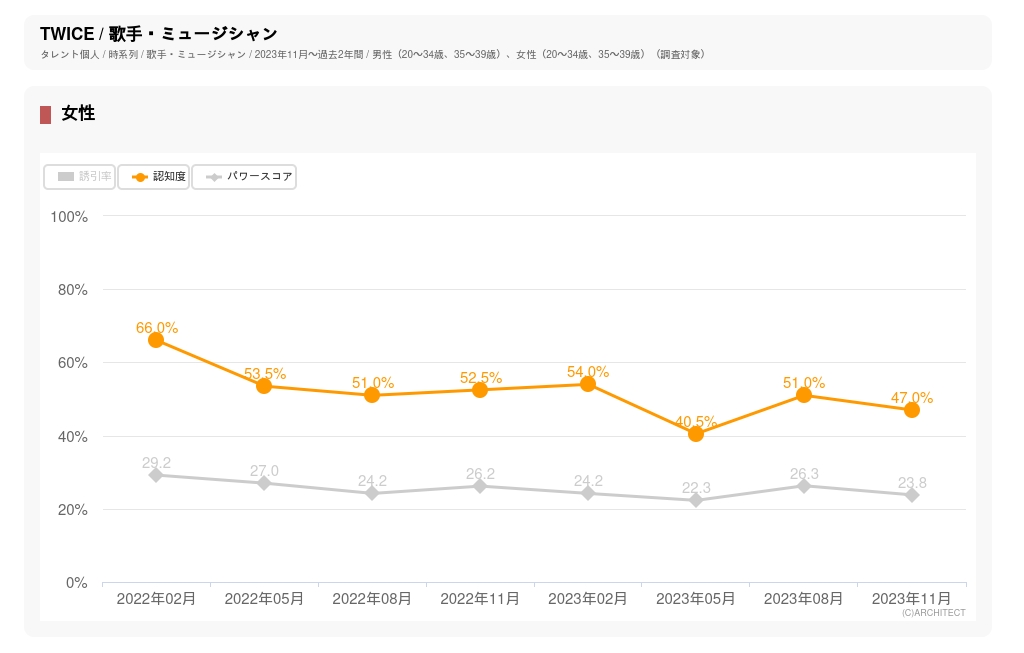Select the 23.8 gray diamond marker
This screenshot has width=1024, height=653.
[912, 495]
